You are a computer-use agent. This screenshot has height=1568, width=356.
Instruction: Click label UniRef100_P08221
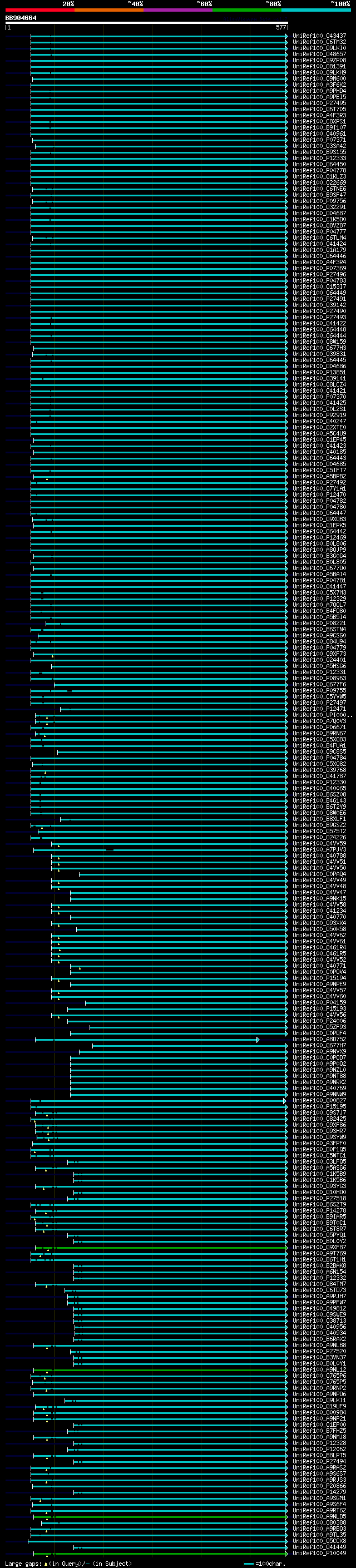click(319, 624)
